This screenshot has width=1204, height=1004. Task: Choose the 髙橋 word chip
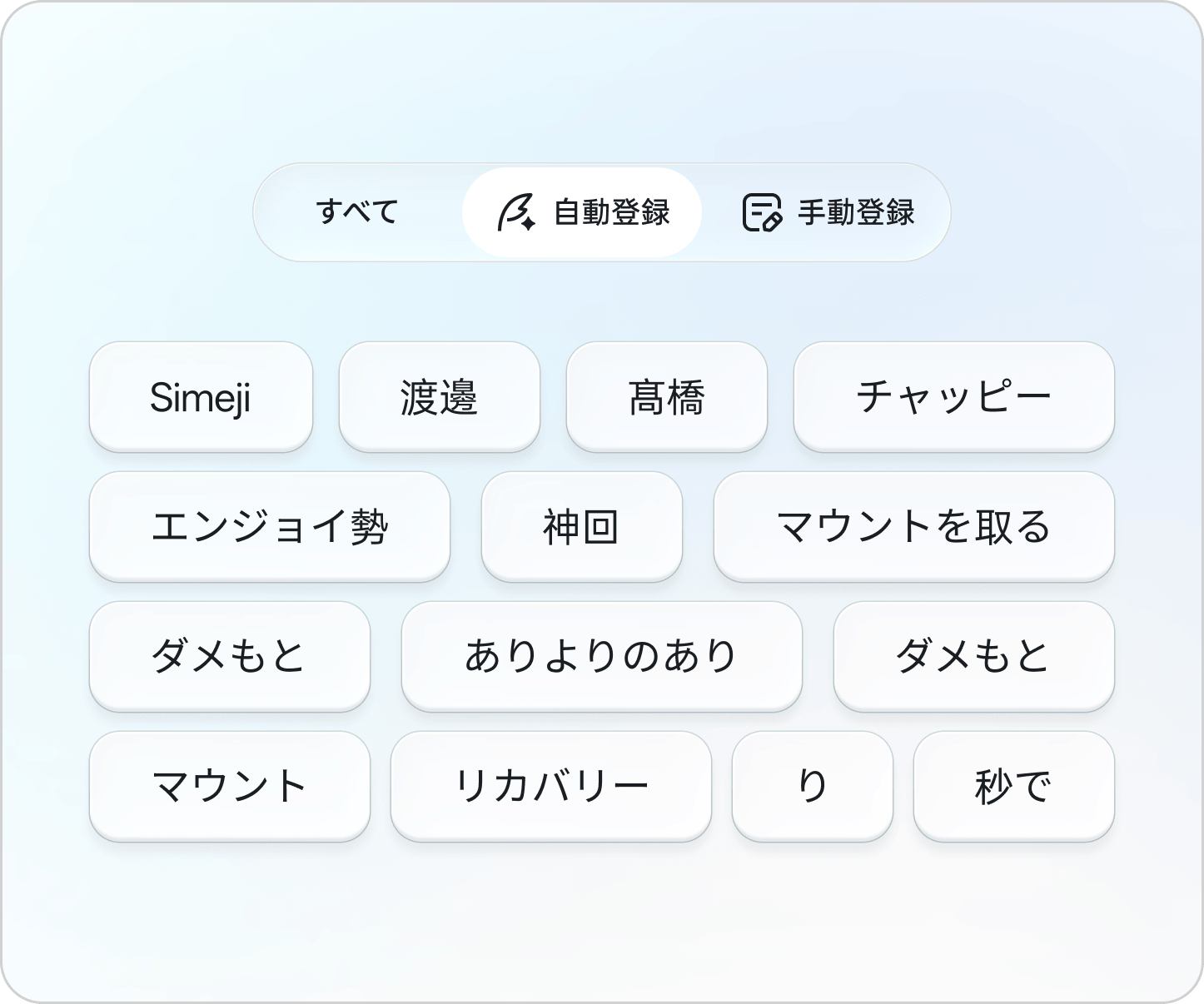coord(667,397)
